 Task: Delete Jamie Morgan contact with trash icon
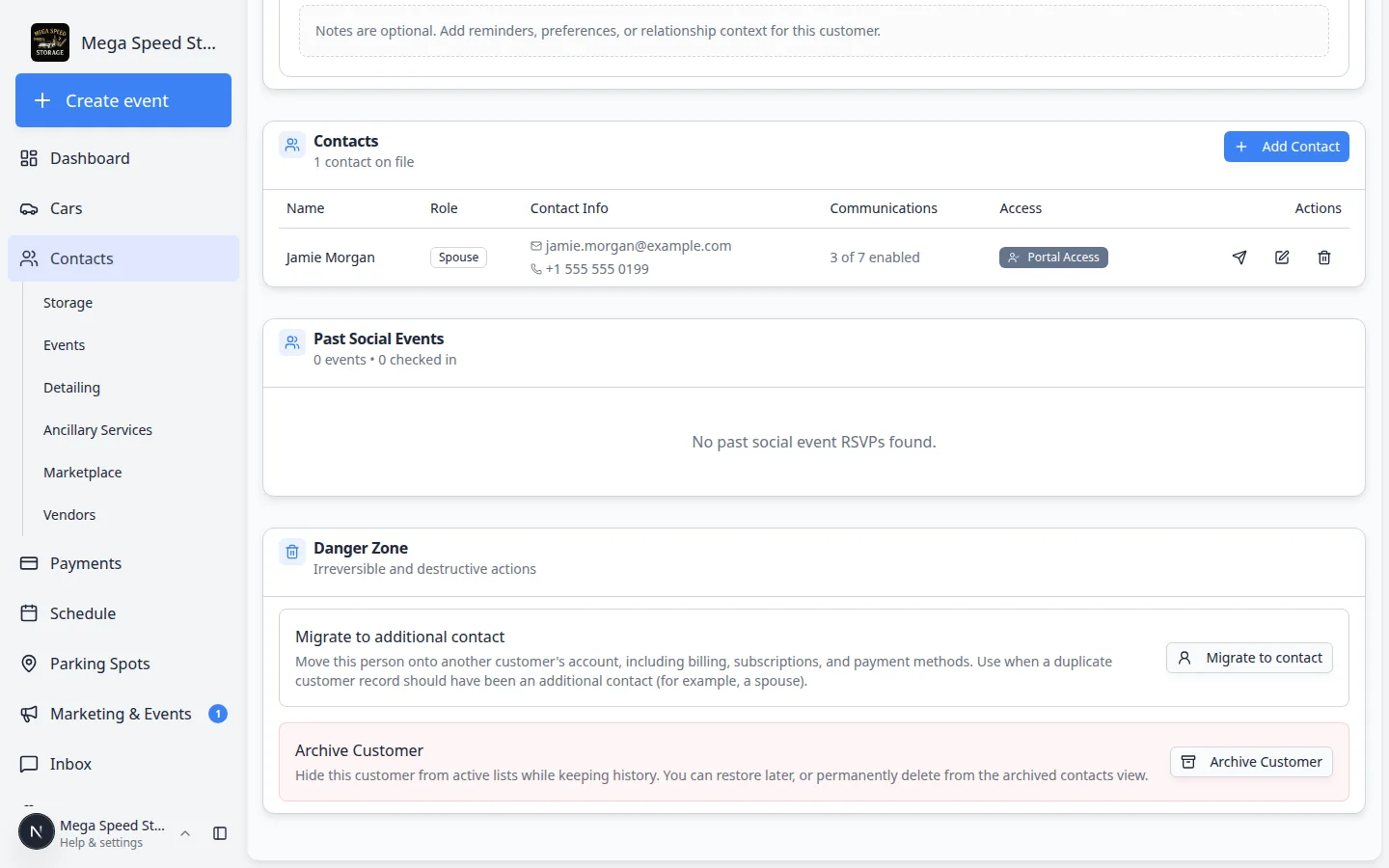point(1324,258)
